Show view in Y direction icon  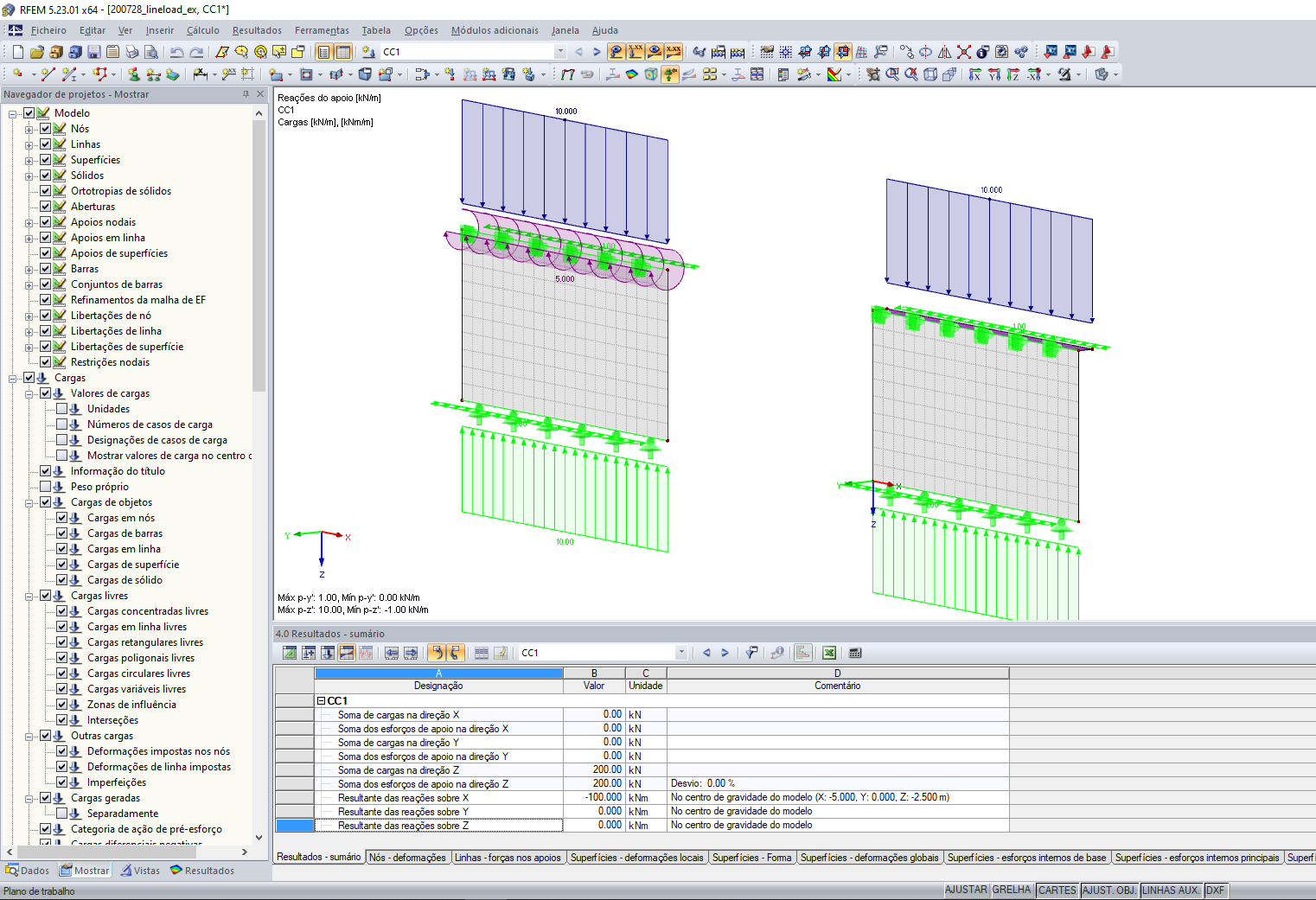click(x=993, y=74)
